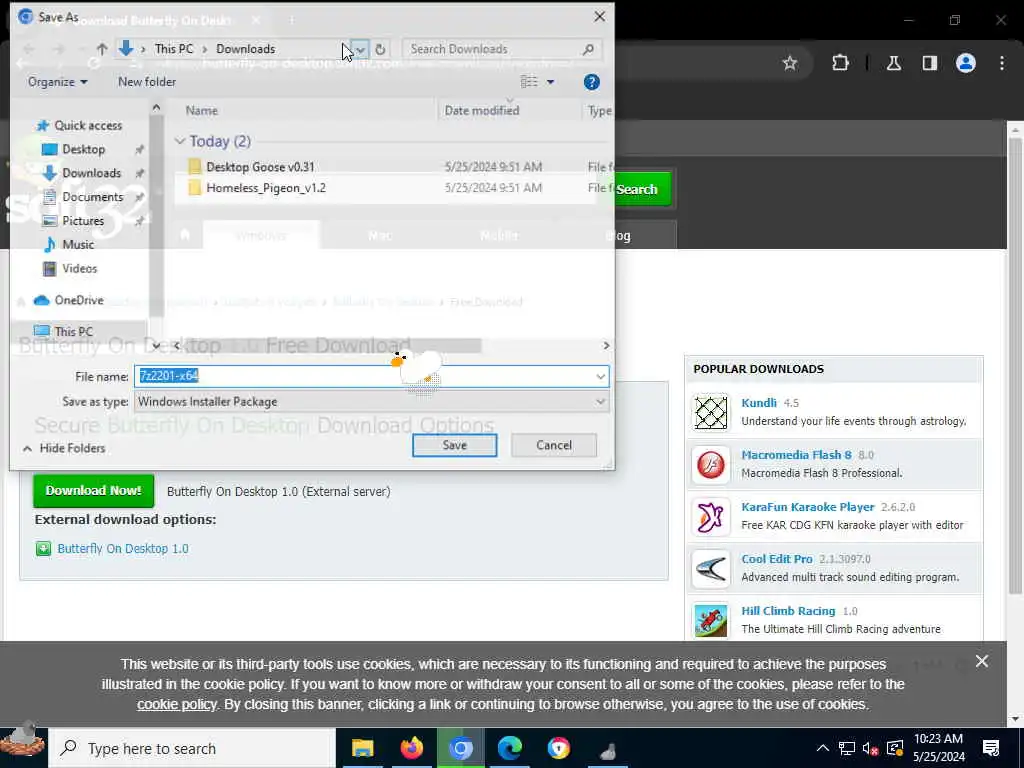Open the File name dropdown arrow
1024x768 pixels.
[x=600, y=376]
